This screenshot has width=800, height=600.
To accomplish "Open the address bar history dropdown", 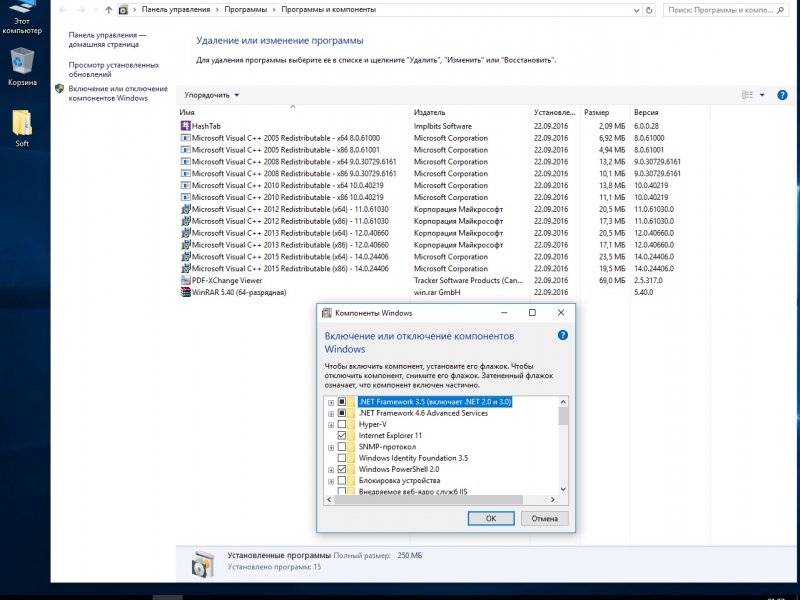I will 637,10.
